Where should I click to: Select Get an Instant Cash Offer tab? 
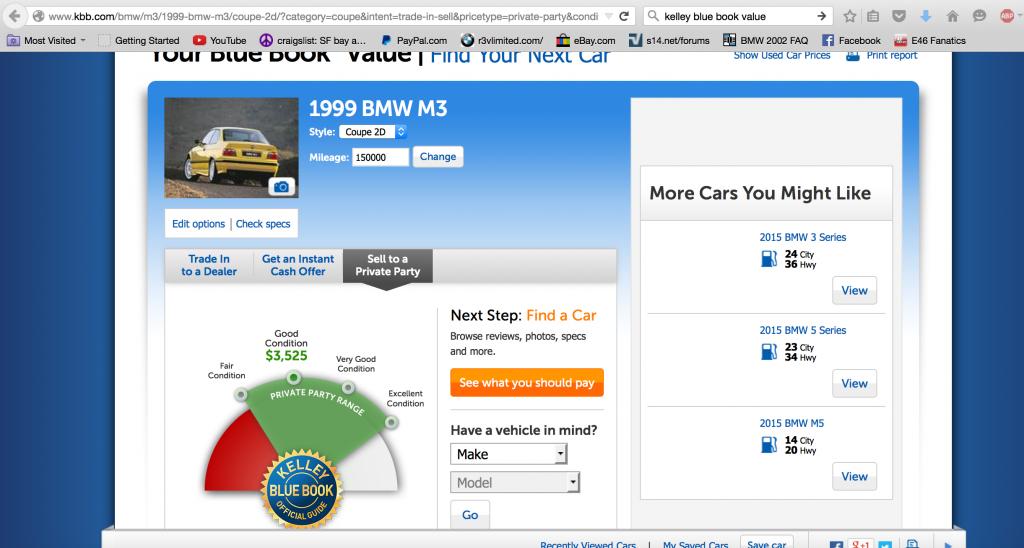[x=298, y=265]
